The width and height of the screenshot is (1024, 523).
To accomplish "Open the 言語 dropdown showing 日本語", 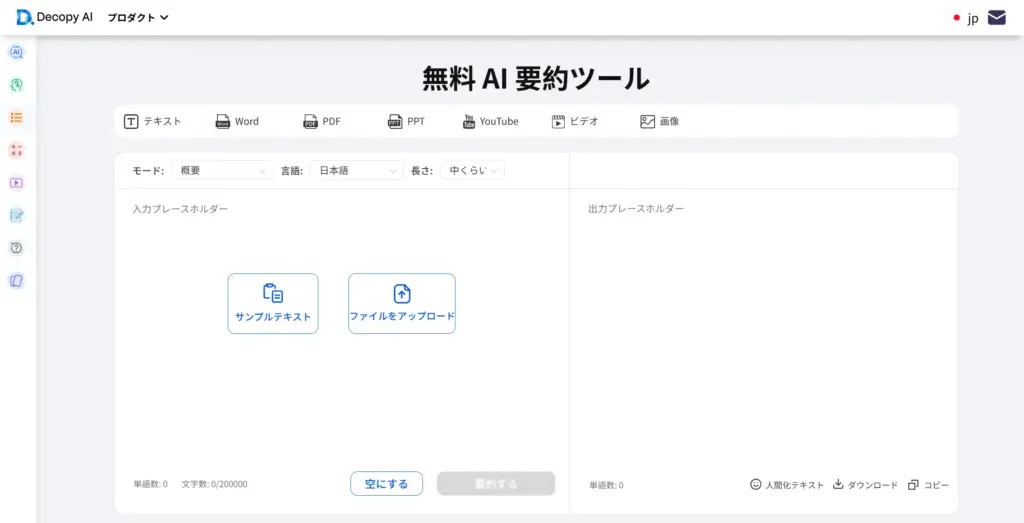I will (x=356, y=171).
